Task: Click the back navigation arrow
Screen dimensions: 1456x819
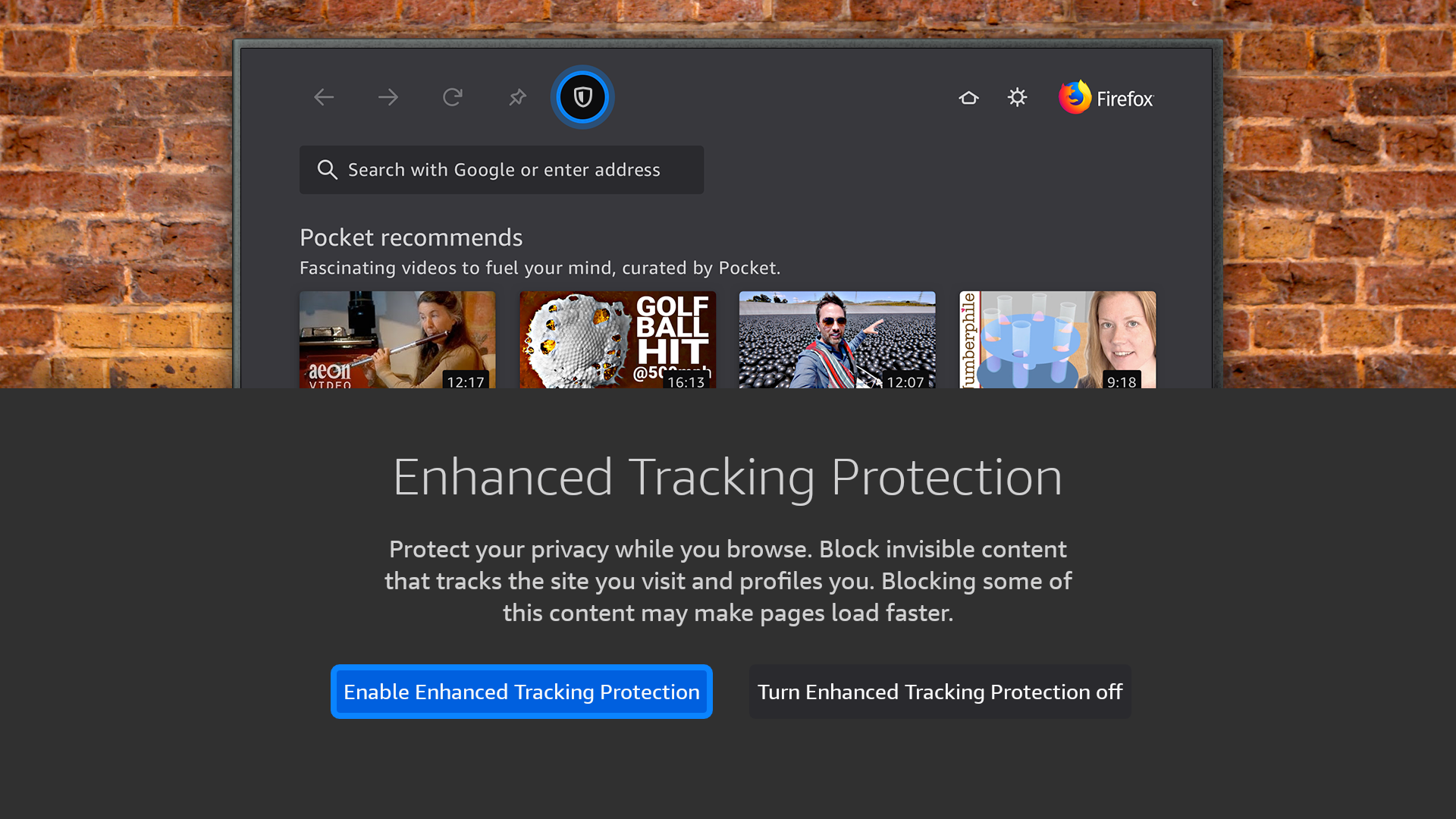Action: coord(324,97)
